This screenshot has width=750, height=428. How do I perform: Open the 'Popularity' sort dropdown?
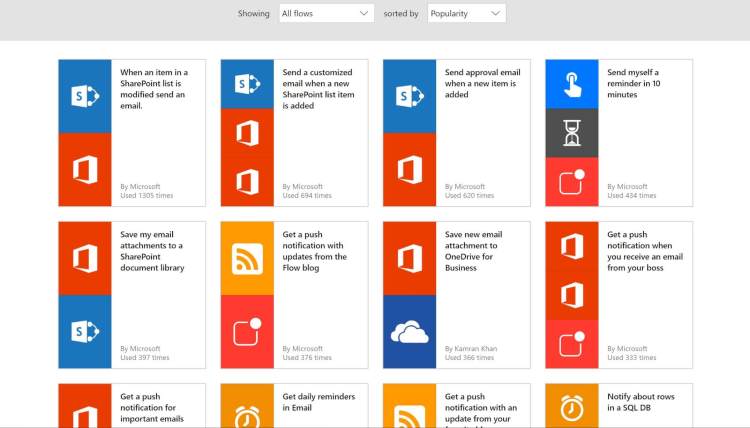coord(466,13)
